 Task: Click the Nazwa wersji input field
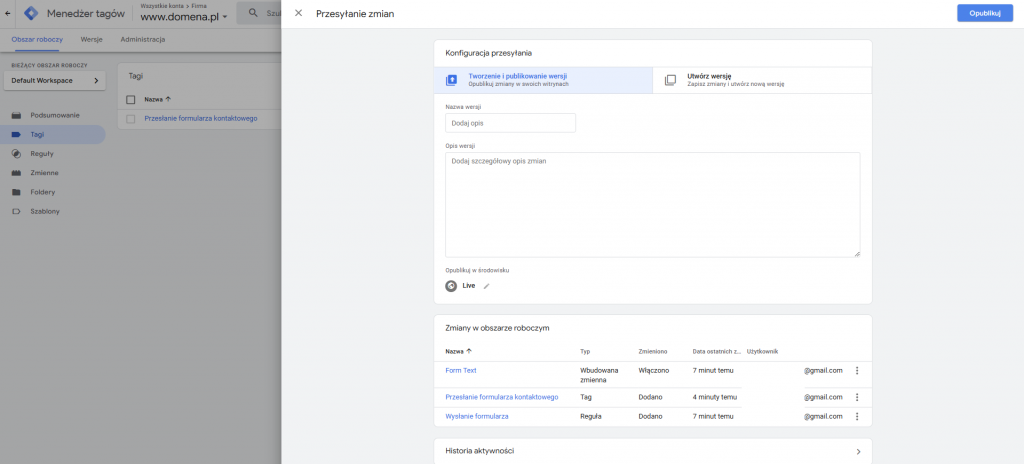pyautogui.click(x=511, y=123)
